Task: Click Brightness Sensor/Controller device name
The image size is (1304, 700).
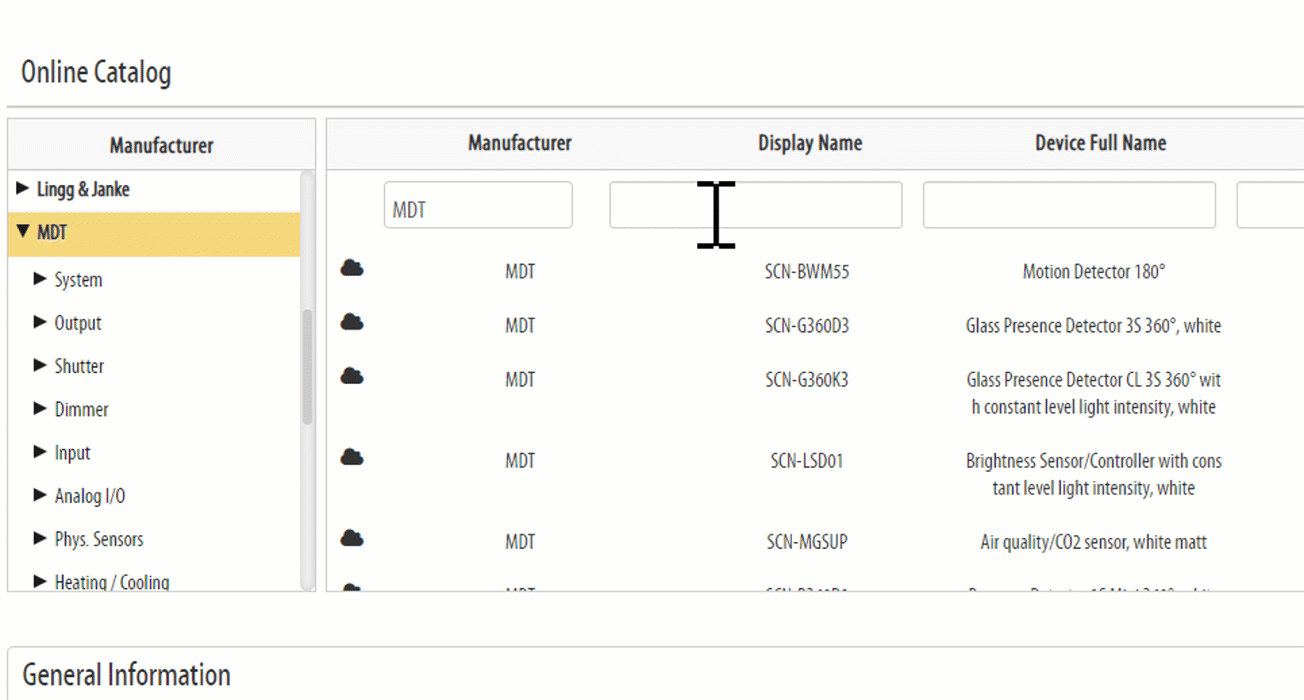Action: coord(1094,474)
